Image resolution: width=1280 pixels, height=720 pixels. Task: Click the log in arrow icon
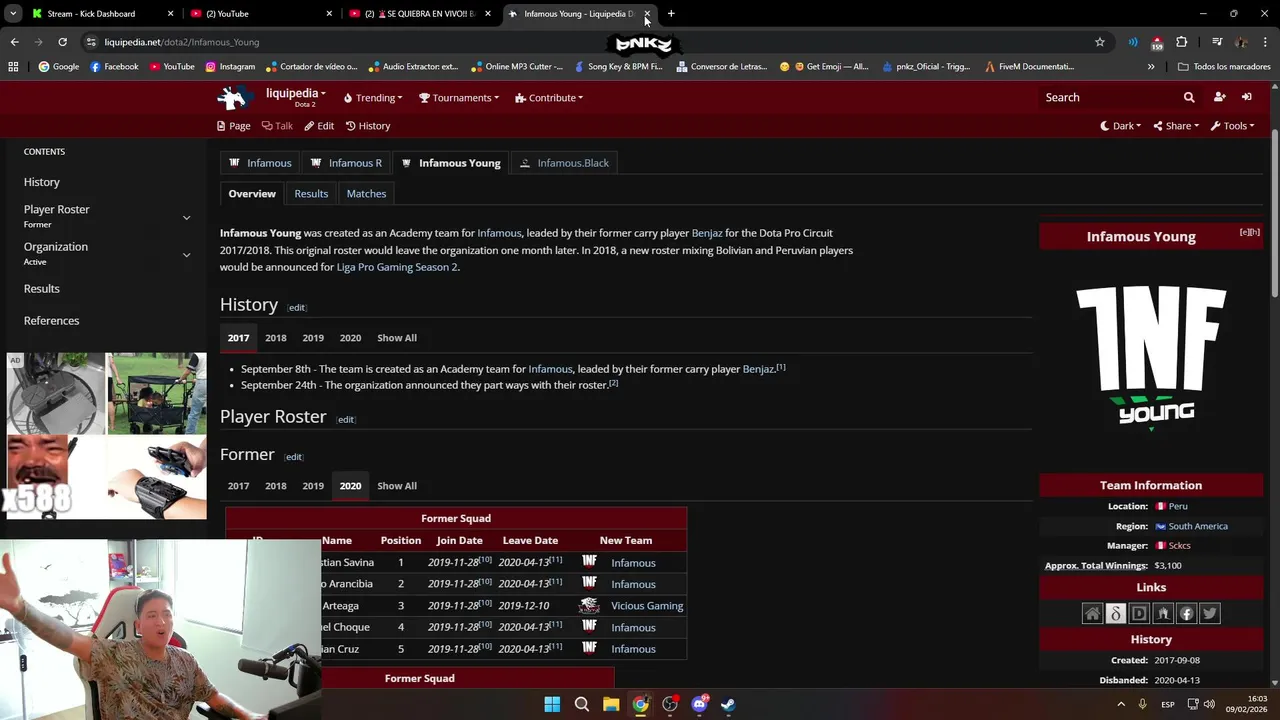(x=1247, y=97)
